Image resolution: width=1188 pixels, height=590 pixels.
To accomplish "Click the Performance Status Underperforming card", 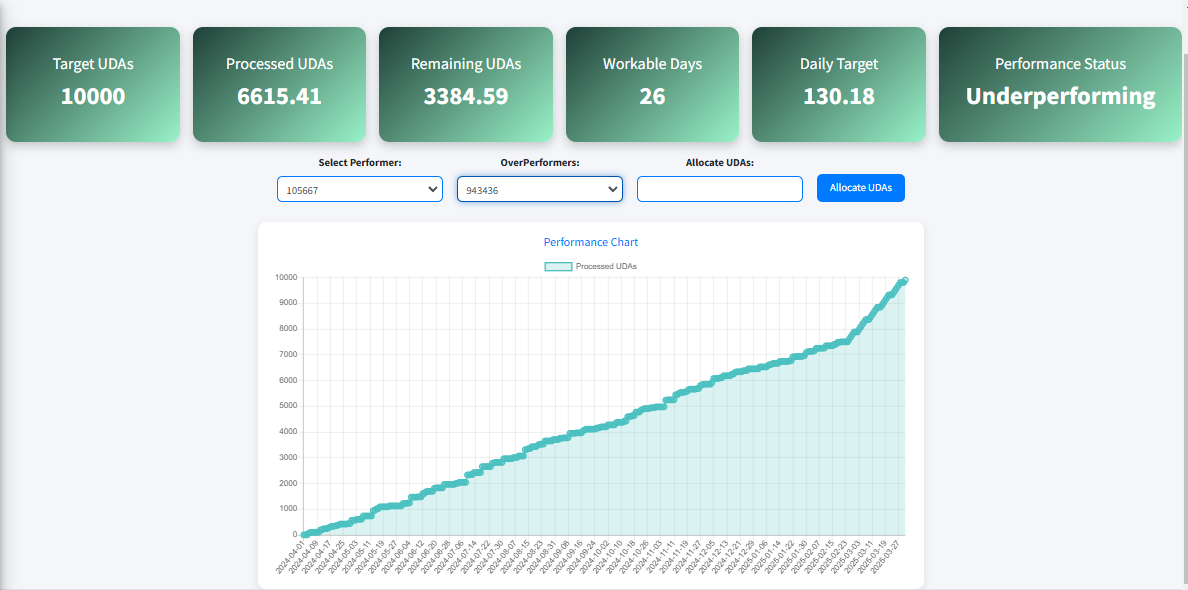I will (1060, 84).
